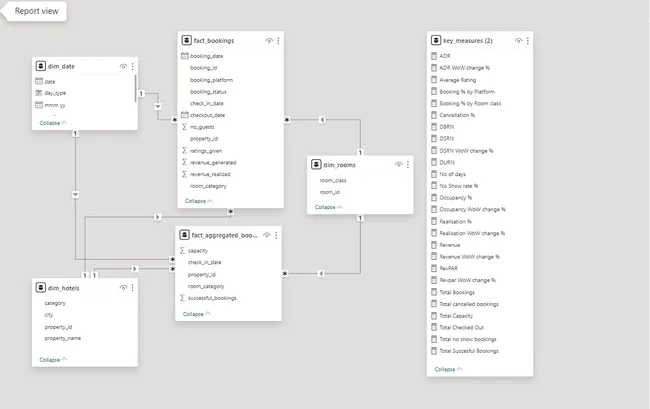The height and width of the screenshot is (409, 650).
Task: Select Total Bookings measure
Action: click(457, 292)
